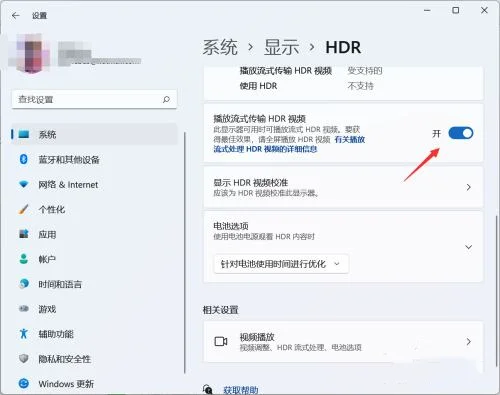This screenshot has width=500, height=395.
Task: Select the Apps icon in sidebar
Action: click(23, 234)
